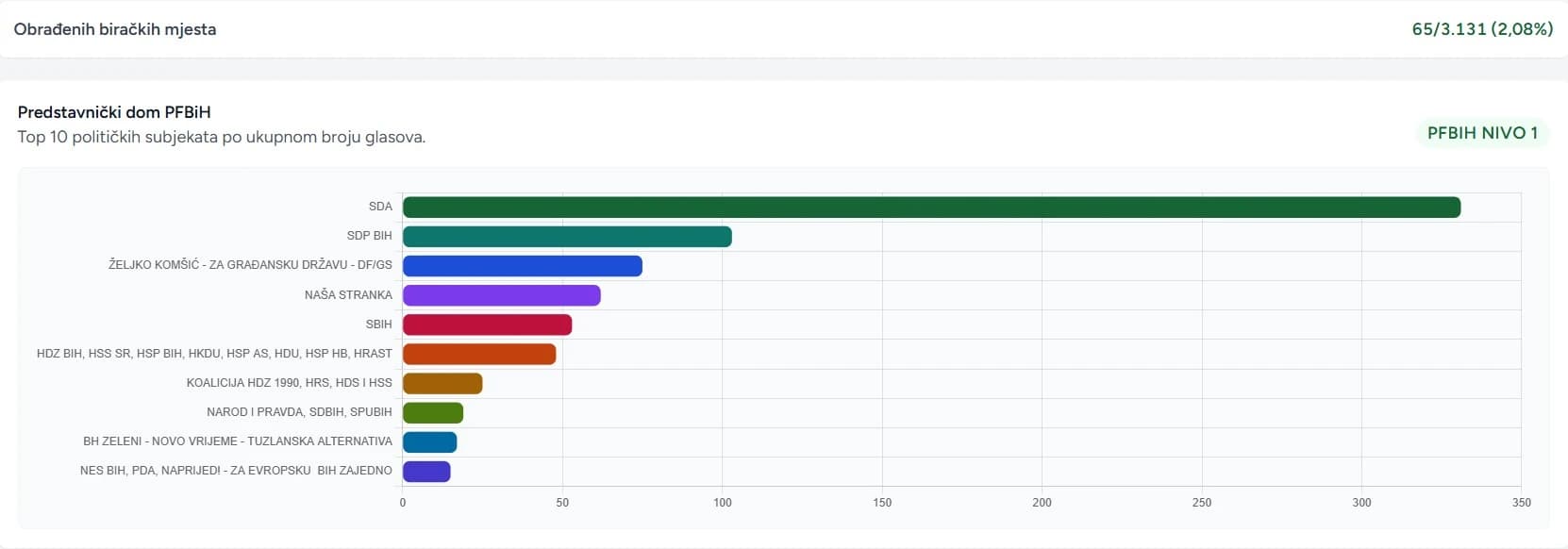Viewport: 1568px width, 549px height.
Task: Select the "100" x-axis tick
Action: tap(723, 503)
